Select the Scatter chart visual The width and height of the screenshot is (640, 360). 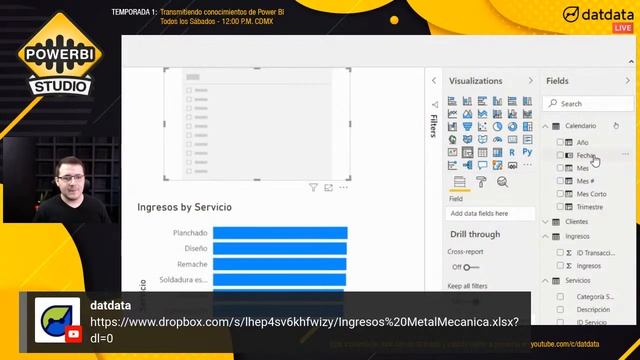coord(482,127)
